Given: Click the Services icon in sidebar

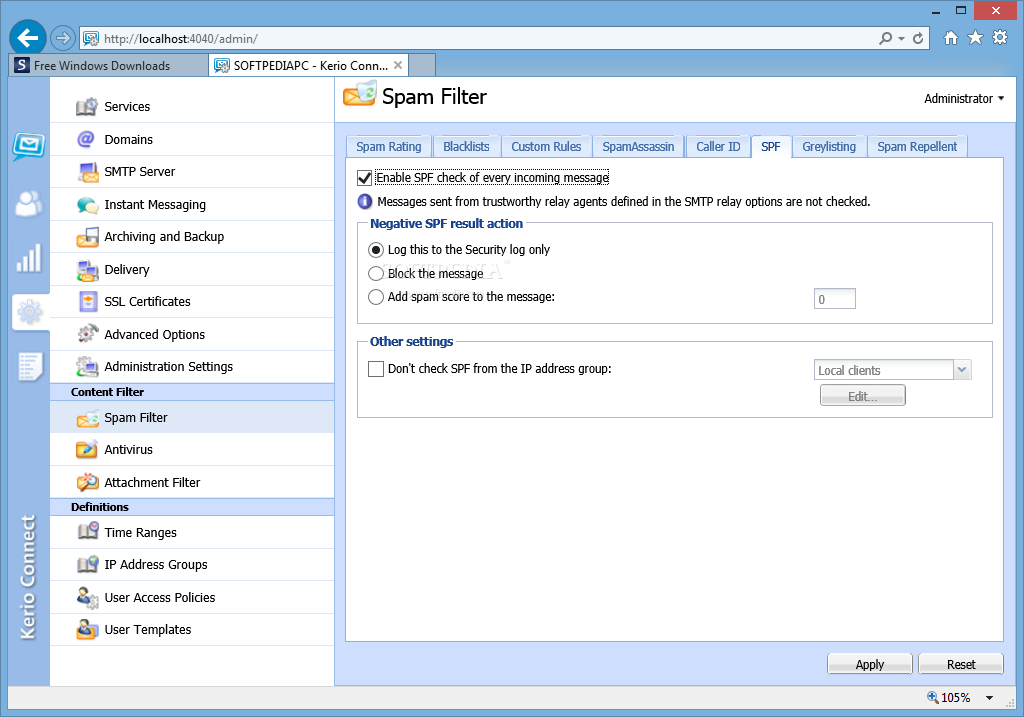Looking at the screenshot, I should pyautogui.click(x=87, y=106).
